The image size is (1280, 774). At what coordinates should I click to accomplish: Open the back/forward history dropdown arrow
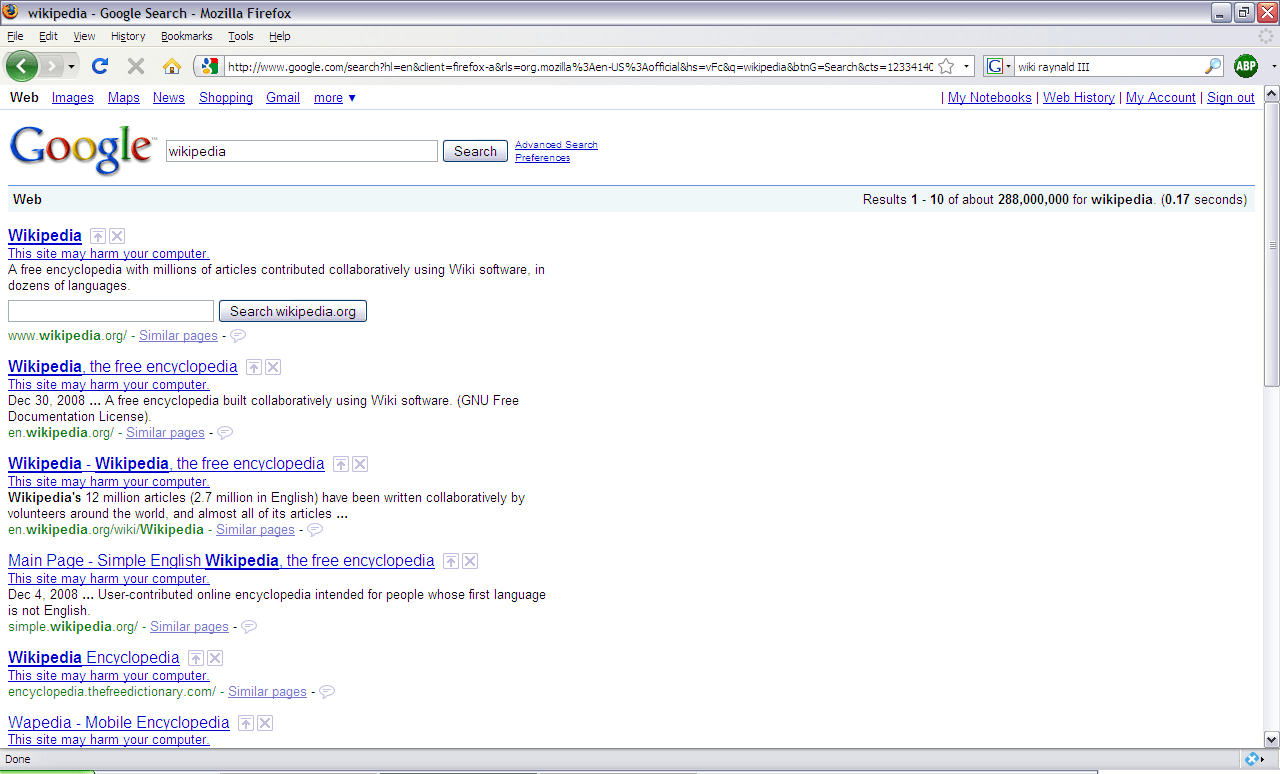pos(71,66)
